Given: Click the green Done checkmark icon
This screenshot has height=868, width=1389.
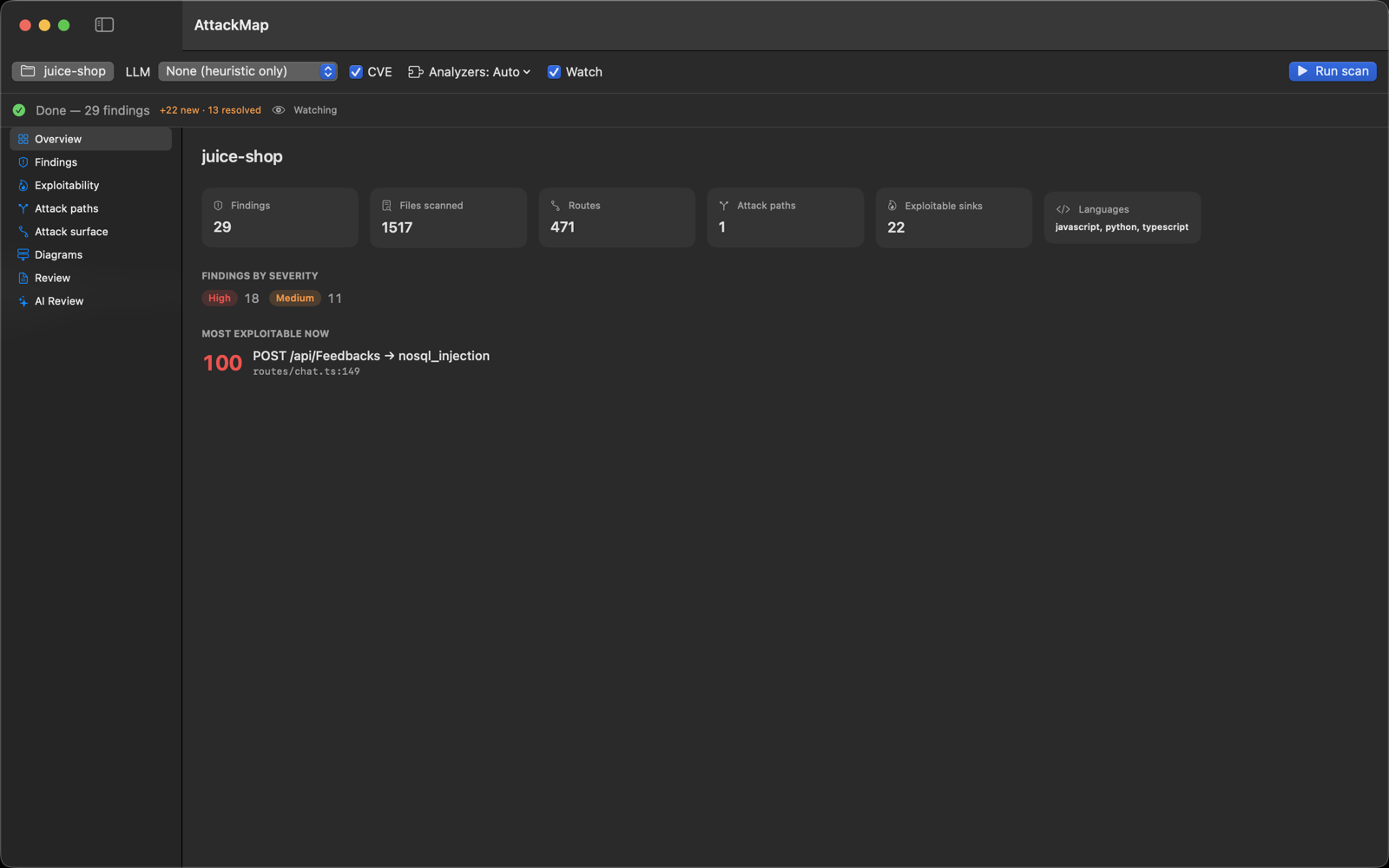Looking at the screenshot, I should (19, 110).
